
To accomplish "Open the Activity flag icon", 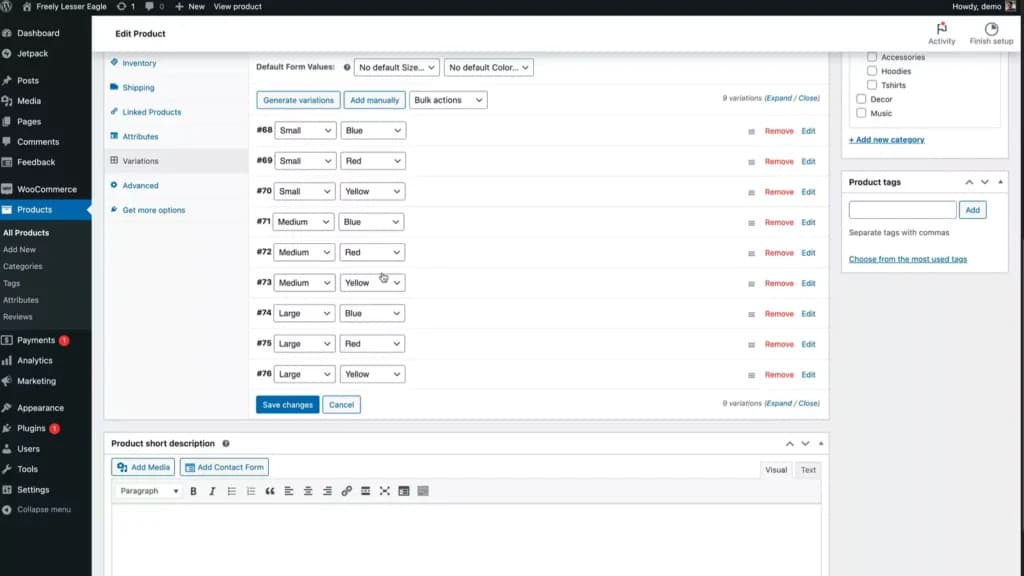I will pyautogui.click(x=941, y=29).
